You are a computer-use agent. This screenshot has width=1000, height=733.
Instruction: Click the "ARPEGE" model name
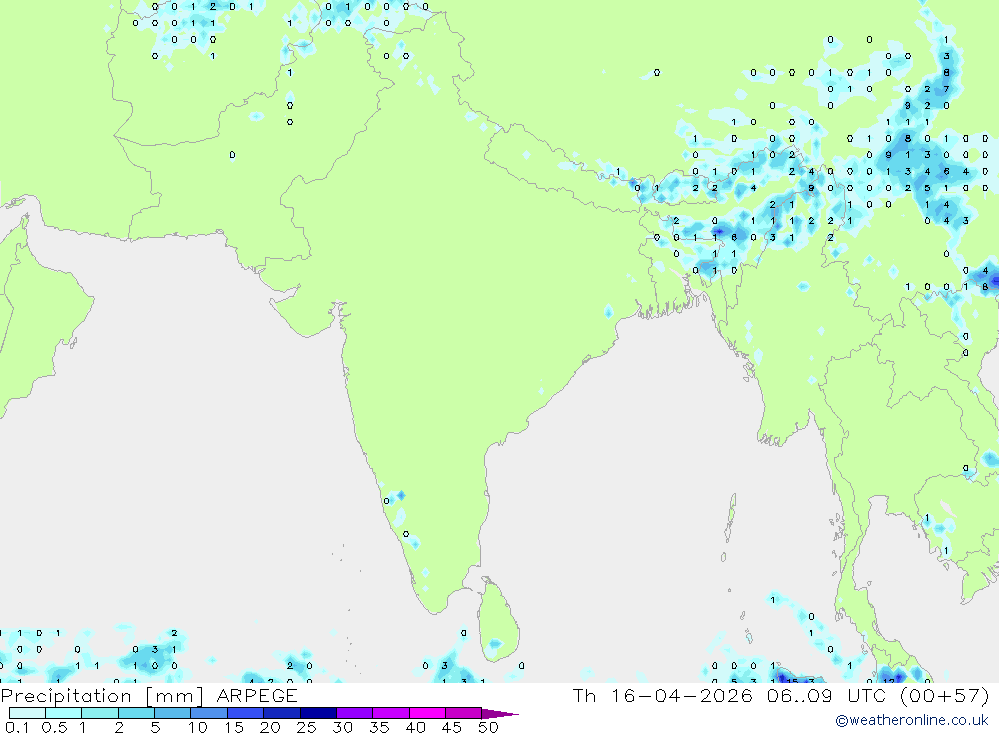click(x=256, y=696)
